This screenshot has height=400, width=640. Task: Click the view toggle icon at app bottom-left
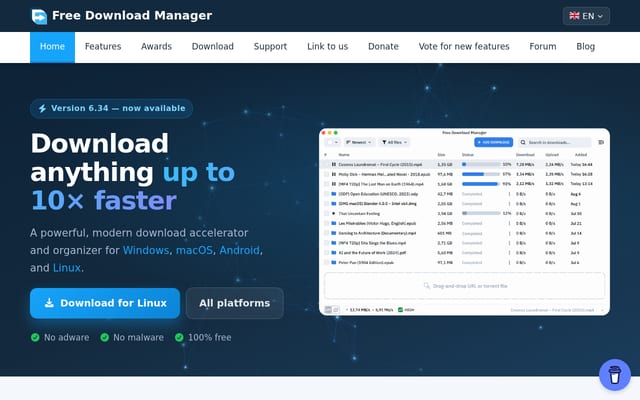(332, 310)
